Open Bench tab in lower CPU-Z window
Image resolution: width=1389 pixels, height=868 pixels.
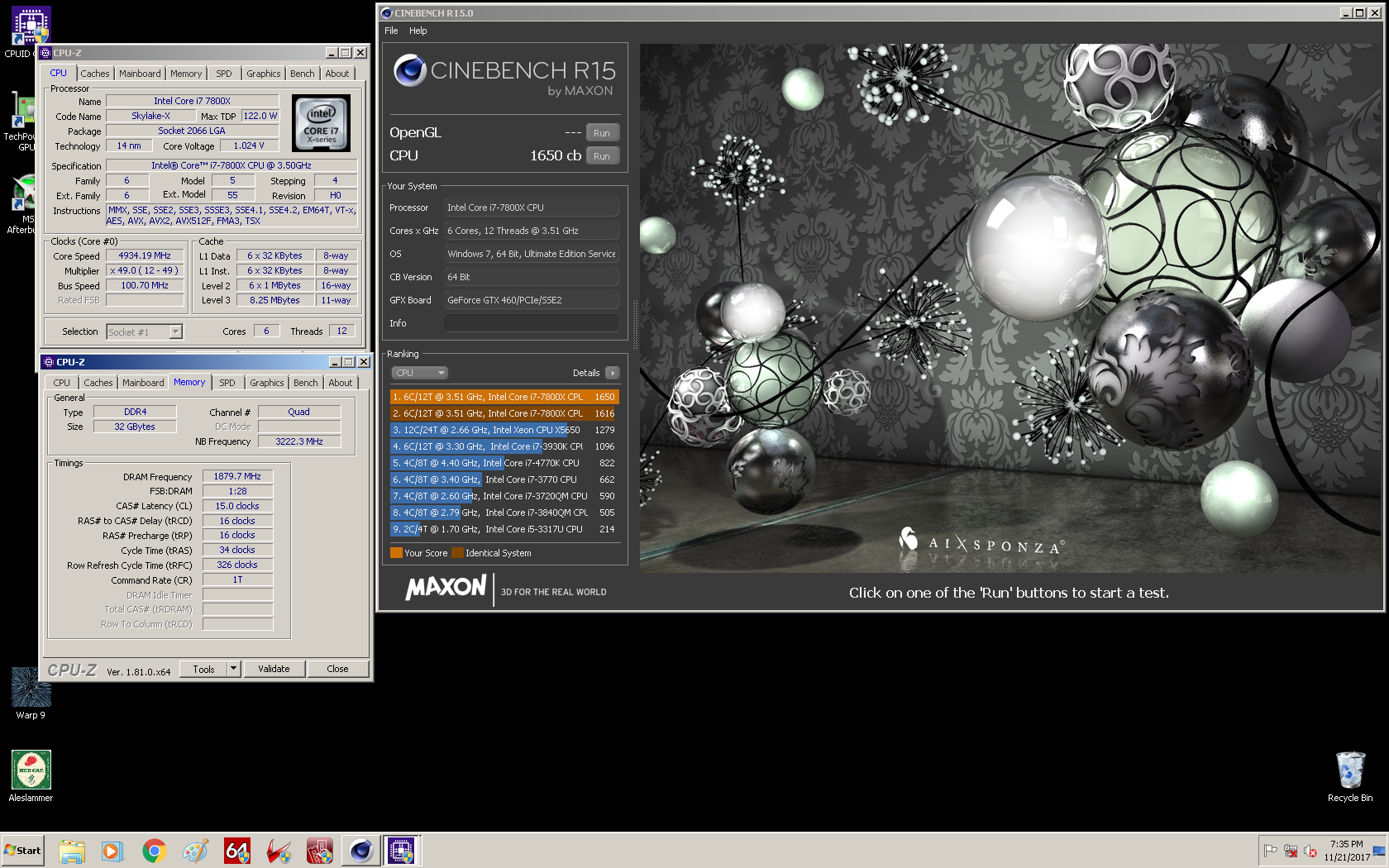point(306,383)
